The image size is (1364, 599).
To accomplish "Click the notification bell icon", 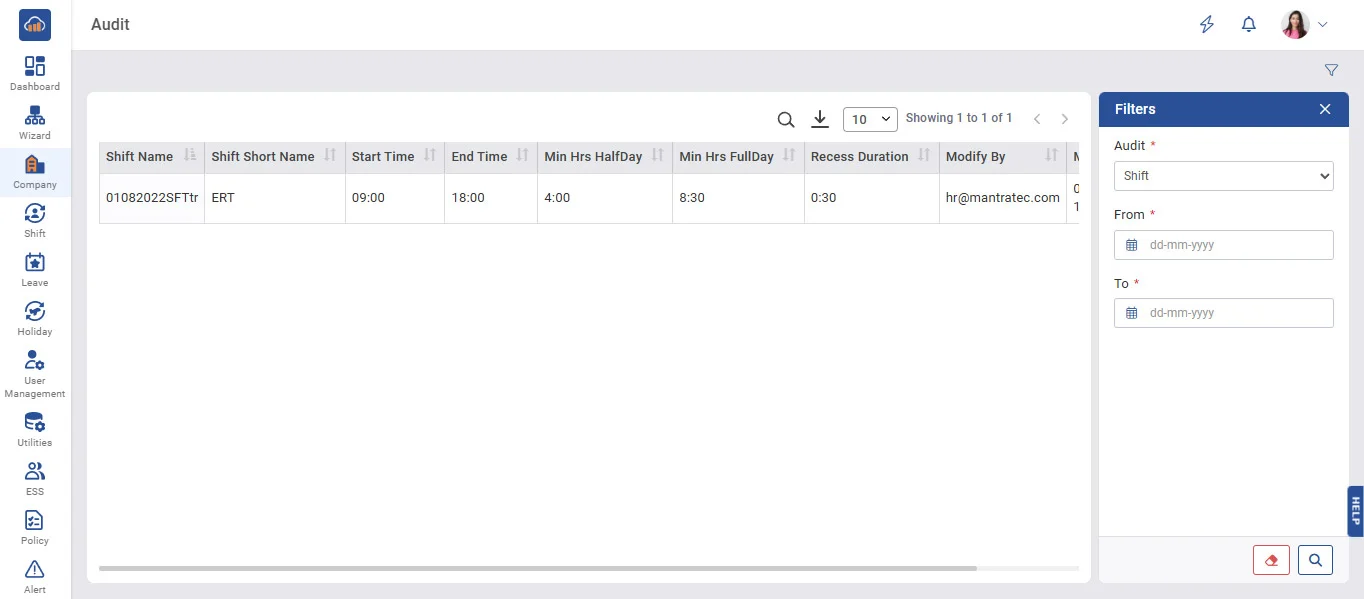I will pyautogui.click(x=1248, y=25).
